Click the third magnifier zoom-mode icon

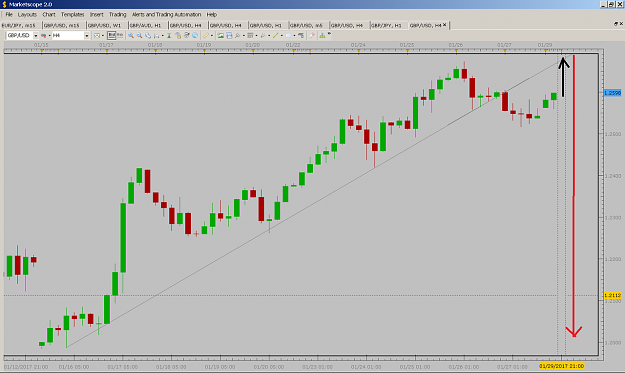coord(148,35)
